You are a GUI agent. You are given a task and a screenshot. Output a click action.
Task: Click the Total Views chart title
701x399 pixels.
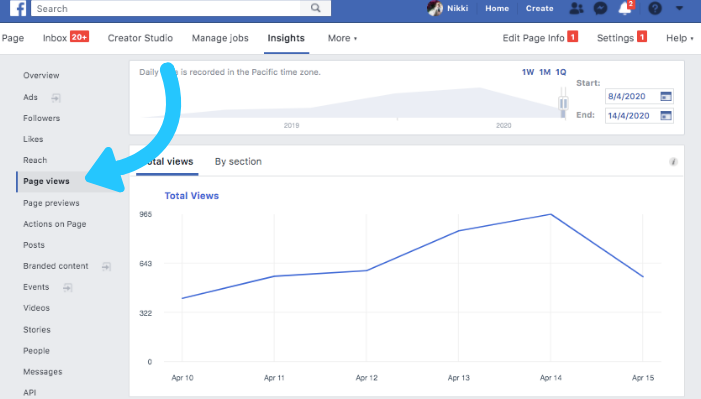191,195
